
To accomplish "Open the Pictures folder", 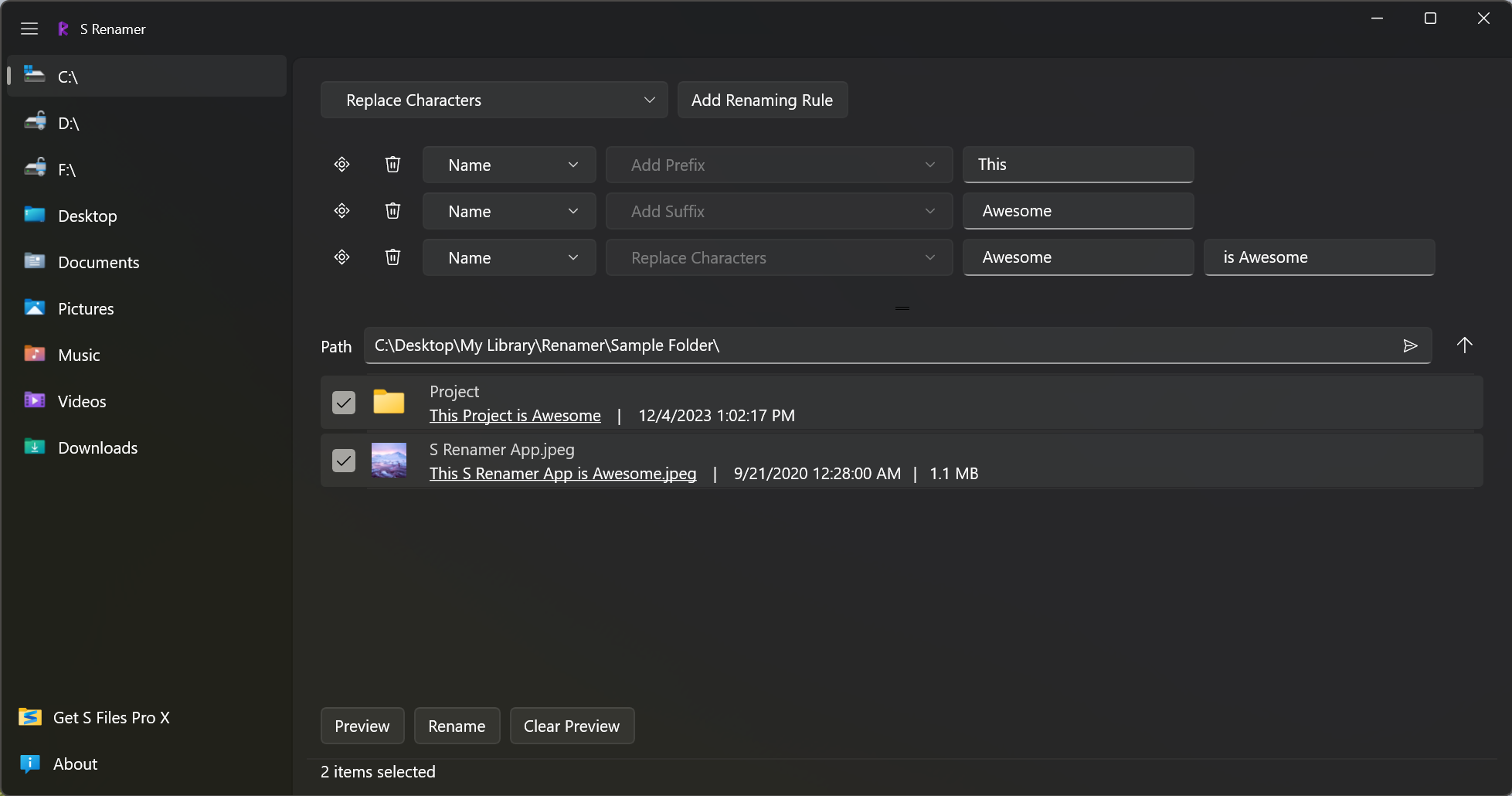I will 147,308.
